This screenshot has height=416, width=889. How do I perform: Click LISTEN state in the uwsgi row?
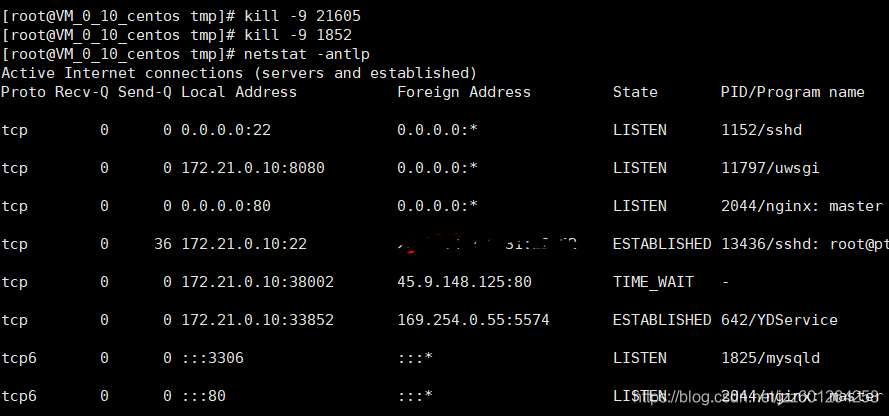(x=640, y=168)
